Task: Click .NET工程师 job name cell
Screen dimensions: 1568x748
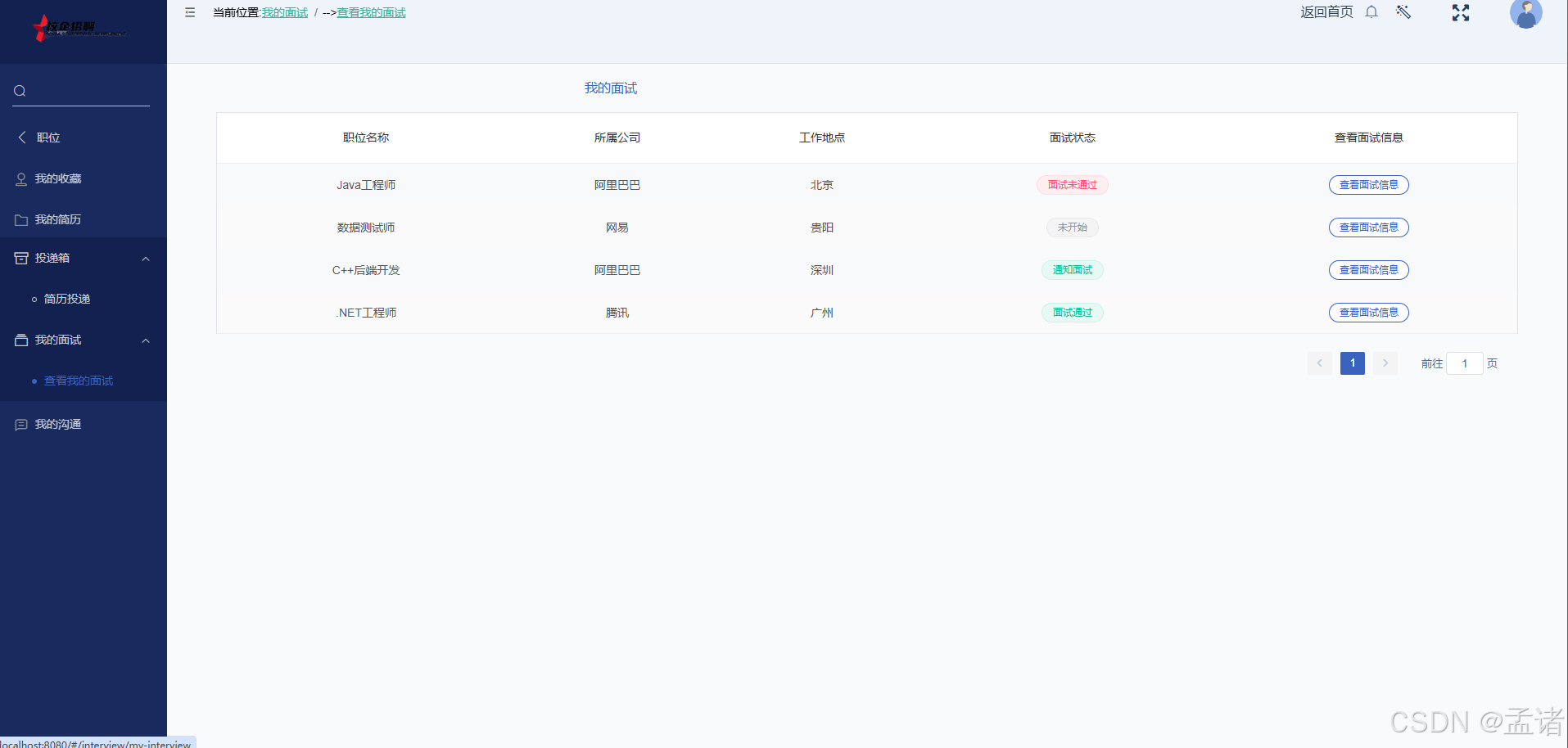Action: 366,313
